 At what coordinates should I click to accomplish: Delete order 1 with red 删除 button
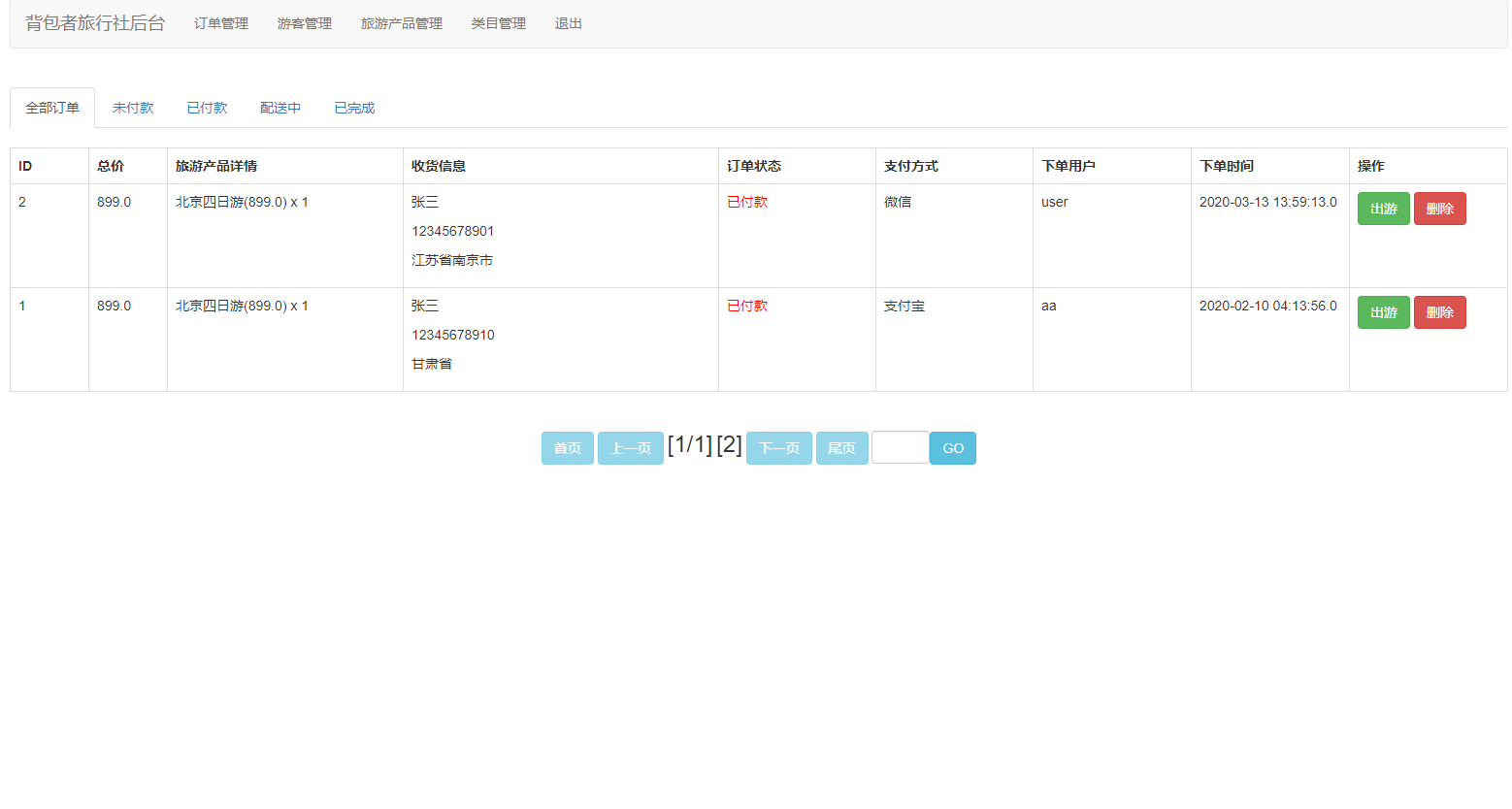point(1439,312)
